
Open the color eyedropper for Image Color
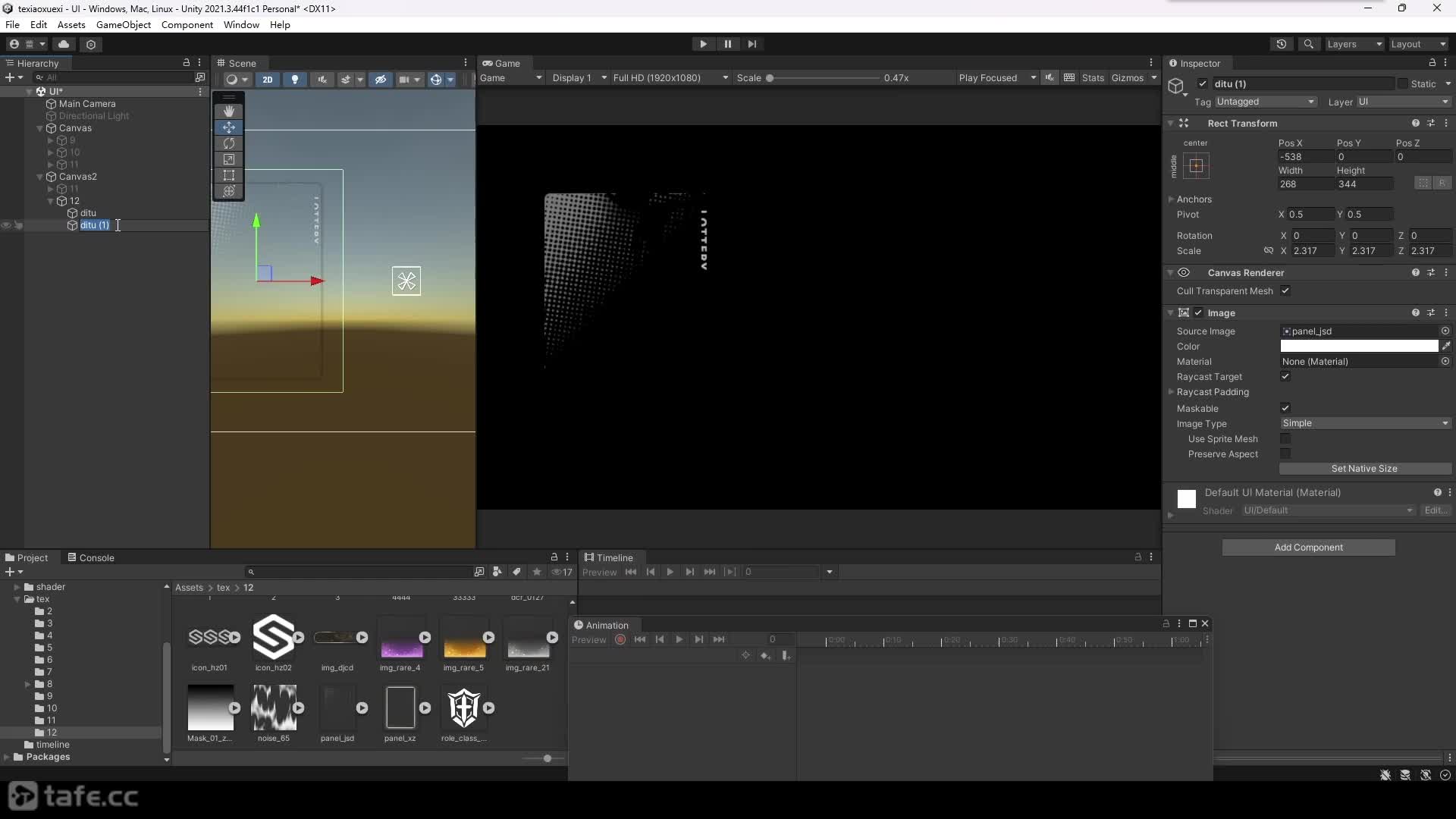[1446, 346]
